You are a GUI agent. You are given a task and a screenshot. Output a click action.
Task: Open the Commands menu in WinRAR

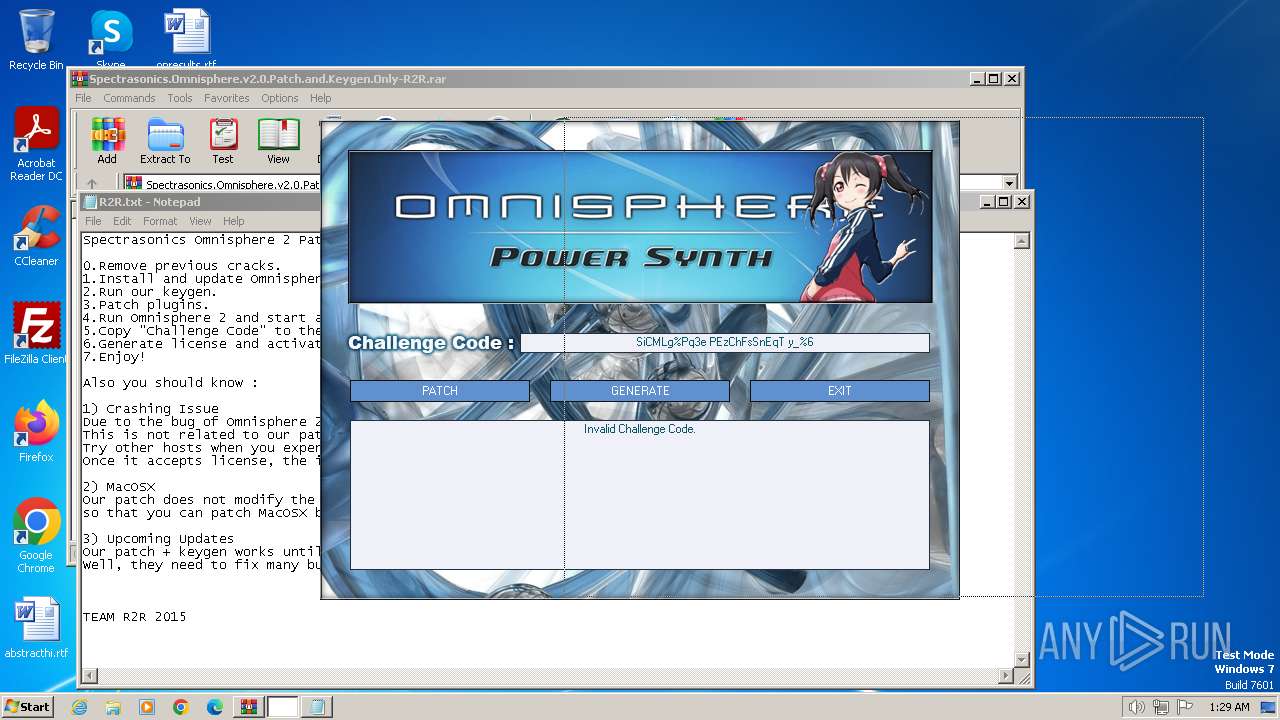click(x=129, y=98)
